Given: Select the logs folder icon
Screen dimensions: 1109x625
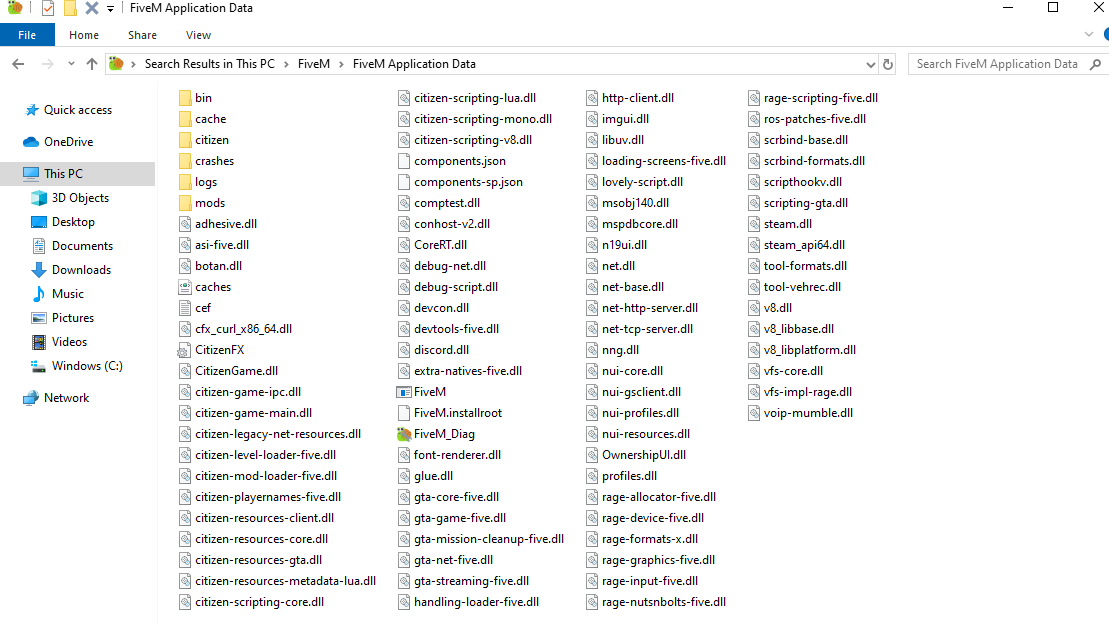Looking at the screenshot, I should tap(185, 182).
